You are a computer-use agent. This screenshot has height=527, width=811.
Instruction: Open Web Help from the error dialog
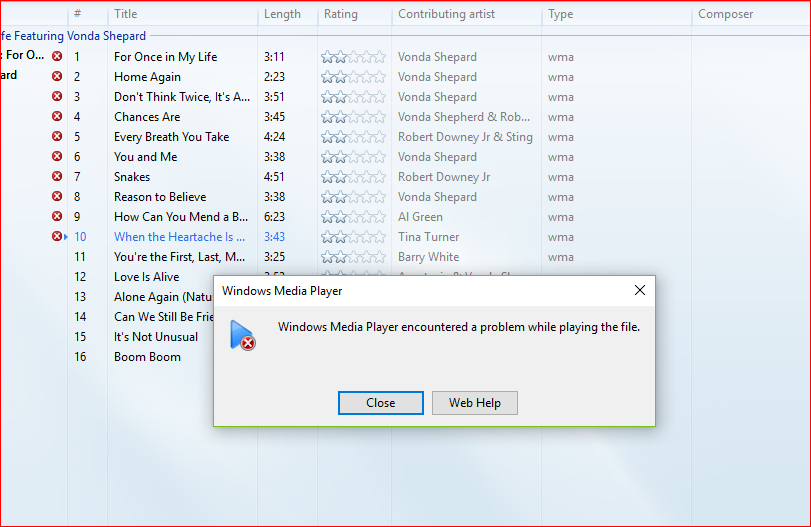(x=475, y=403)
